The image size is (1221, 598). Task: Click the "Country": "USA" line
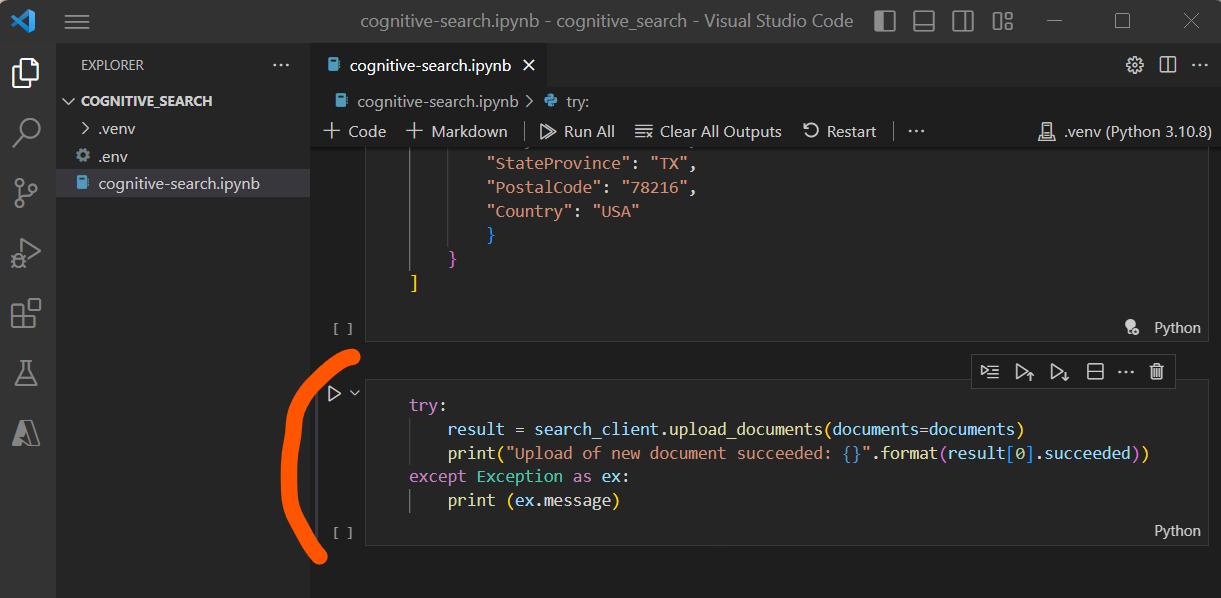coord(562,211)
